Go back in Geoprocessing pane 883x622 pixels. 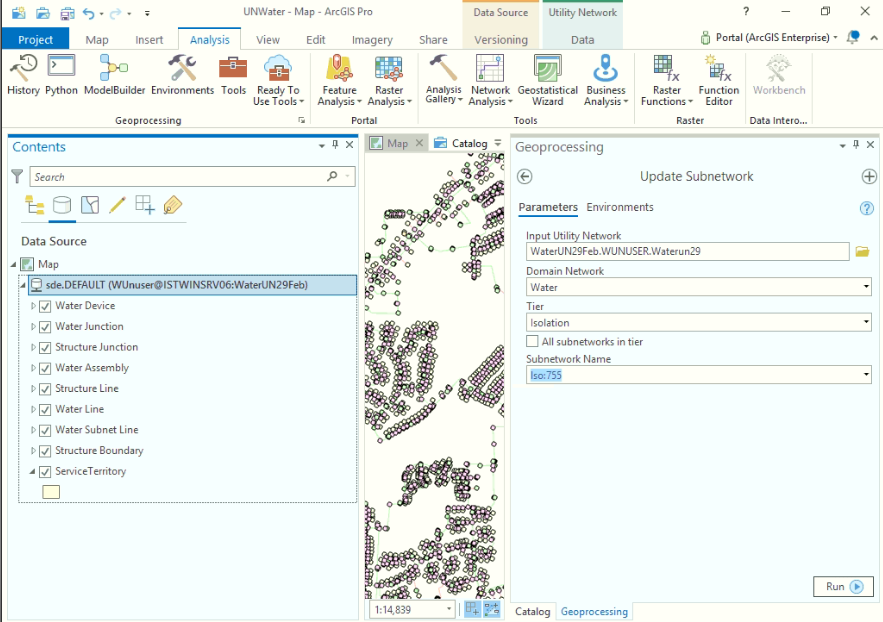click(525, 177)
